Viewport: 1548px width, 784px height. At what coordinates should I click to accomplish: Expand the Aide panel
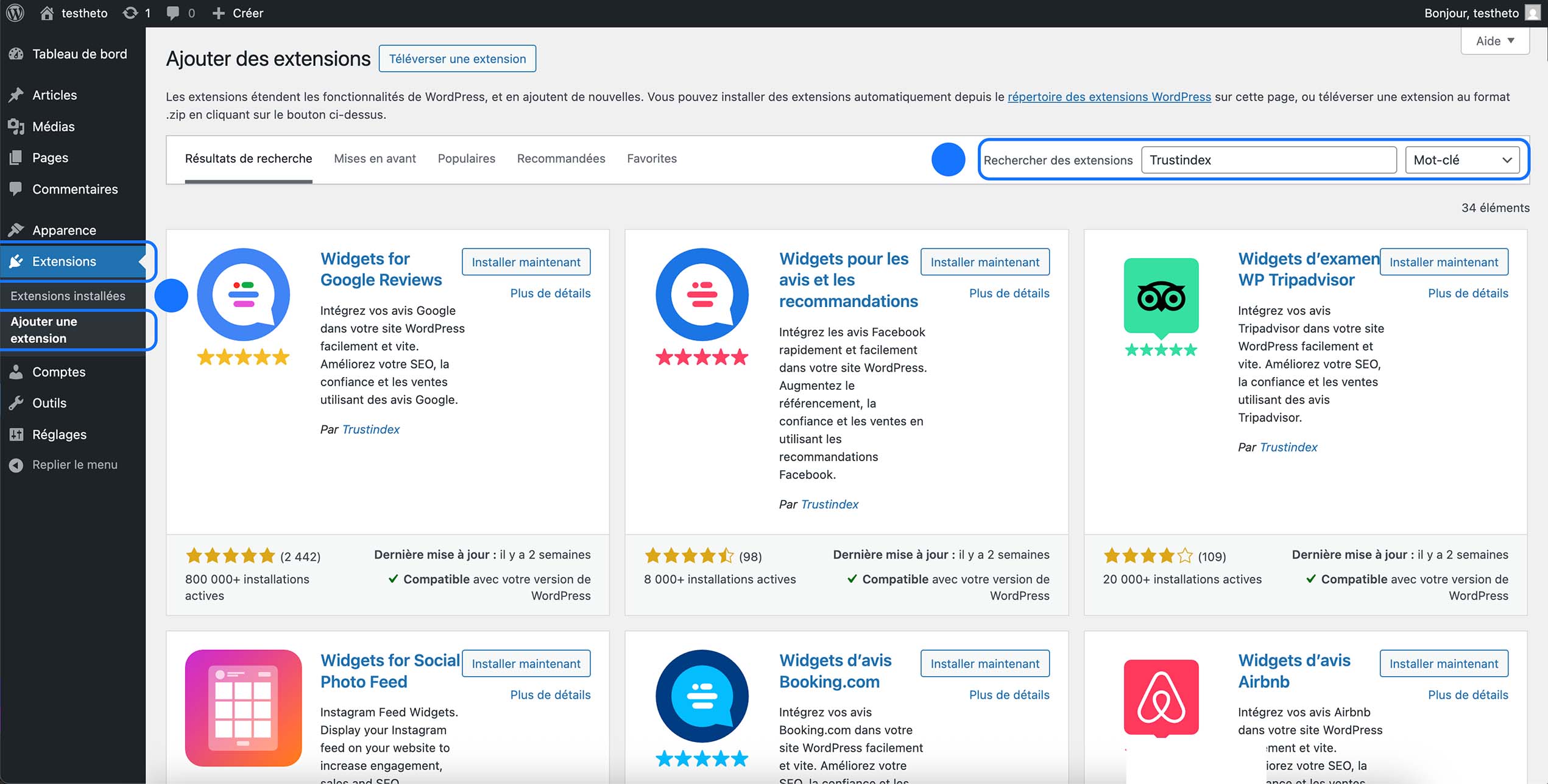(x=1494, y=40)
